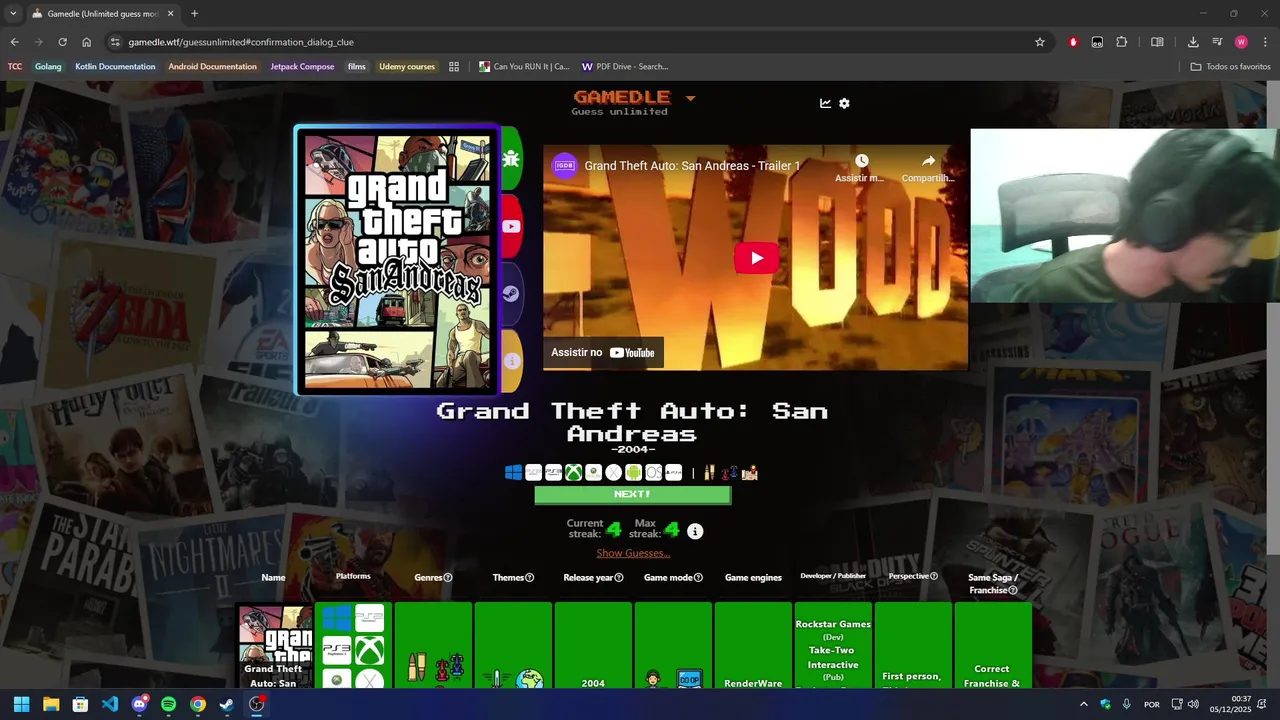Click the Android platform icon under the title
The height and width of the screenshot is (720, 1280).
(x=633, y=472)
